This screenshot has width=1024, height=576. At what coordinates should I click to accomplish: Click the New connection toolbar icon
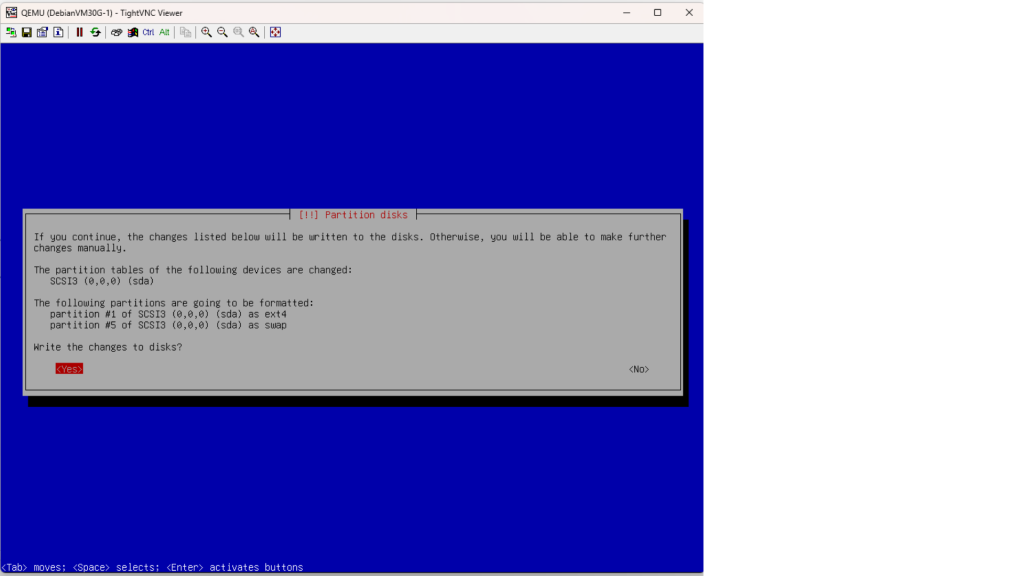click(11, 32)
